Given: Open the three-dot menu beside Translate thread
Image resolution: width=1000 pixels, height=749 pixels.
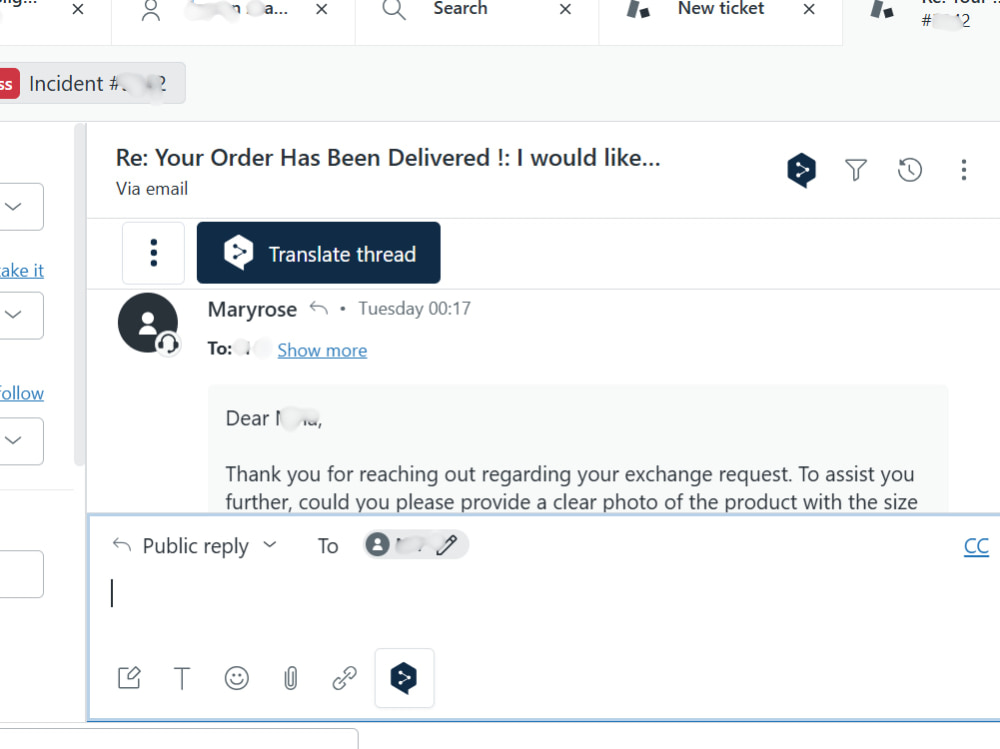Looking at the screenshot, I should point(154,253).
